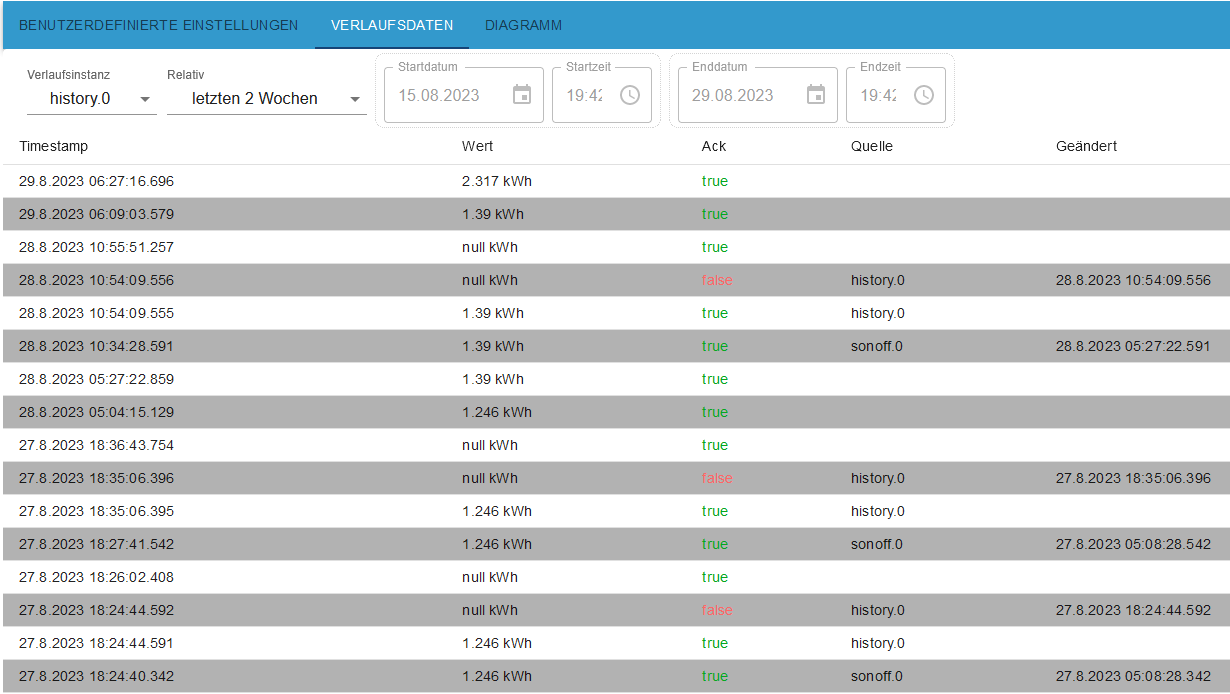This screenshot has height=694, width=1230.
Task: Switch to Benutzerdefinierte Einstellungen tab
Action: point(159,25)
